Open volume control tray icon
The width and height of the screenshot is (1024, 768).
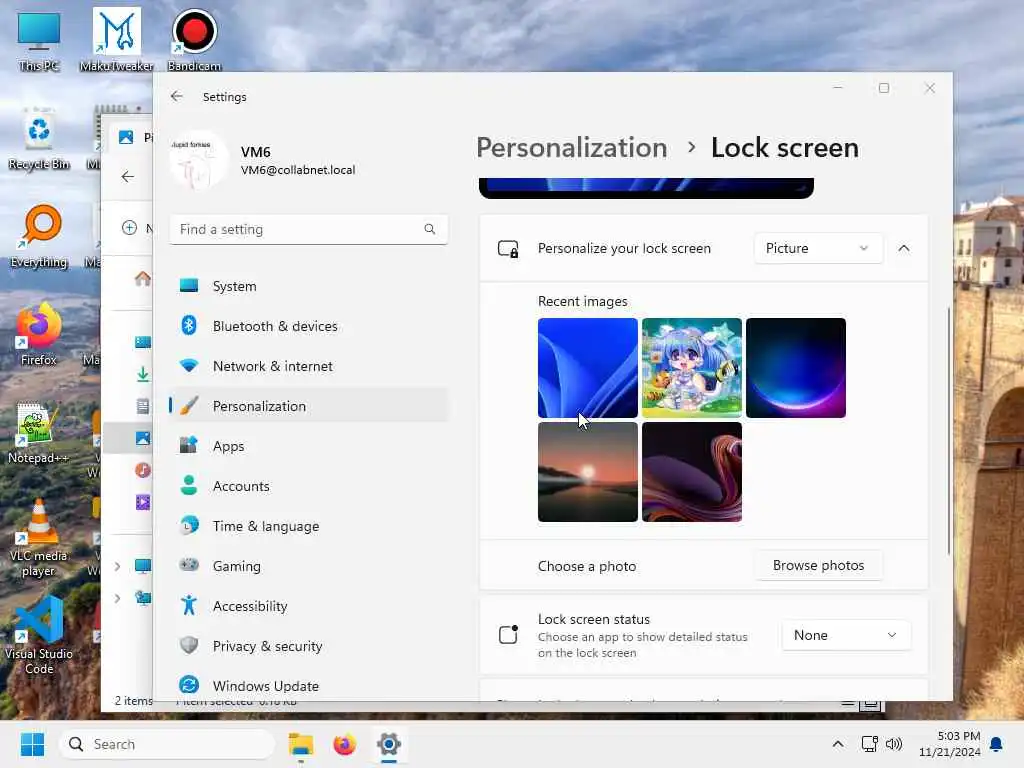point(893,744)
